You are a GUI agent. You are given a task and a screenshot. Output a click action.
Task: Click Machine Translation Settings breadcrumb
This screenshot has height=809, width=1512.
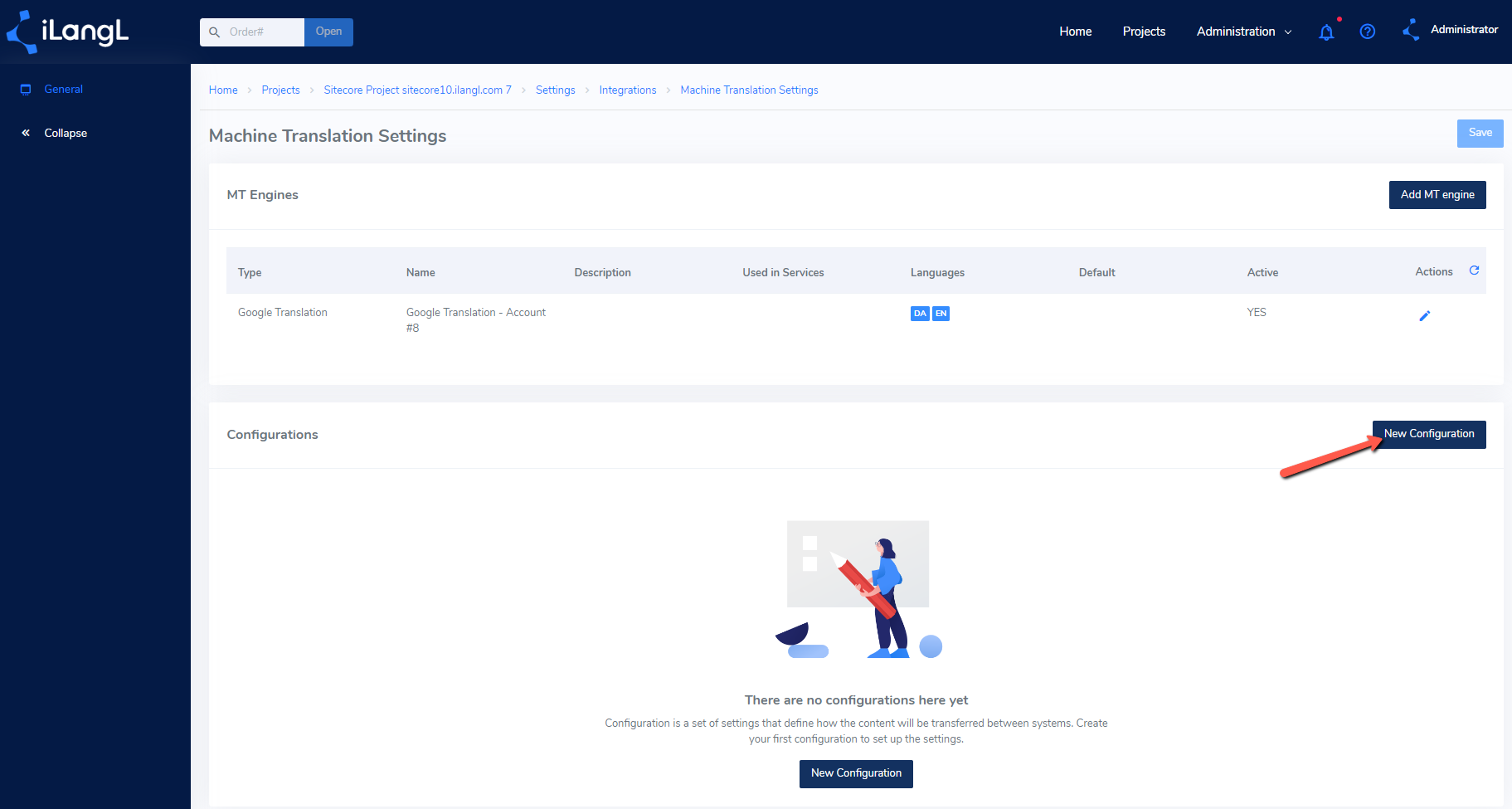749,90
